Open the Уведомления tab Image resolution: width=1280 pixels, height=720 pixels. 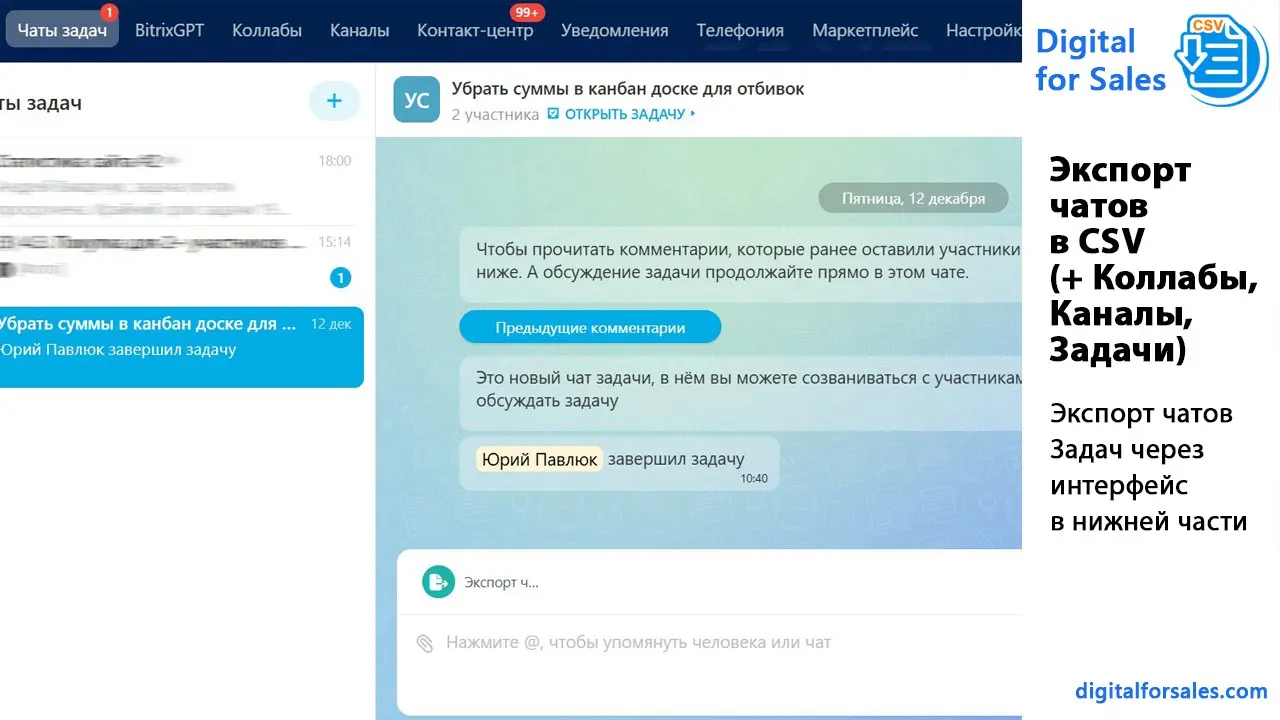pyautogui.click(x=614, y=30)
